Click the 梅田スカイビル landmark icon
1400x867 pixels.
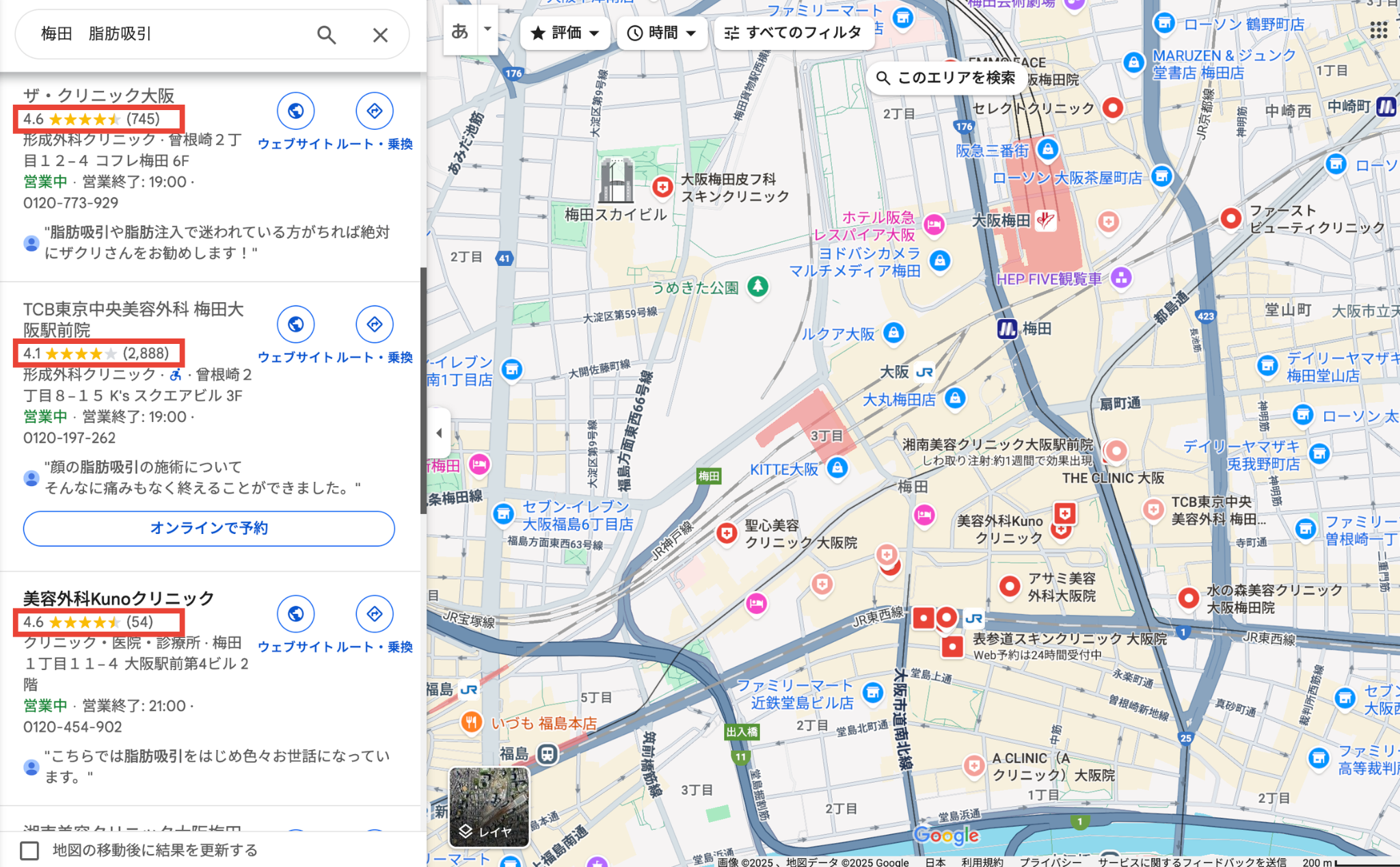pyautogui.click(x=616, y=180)
